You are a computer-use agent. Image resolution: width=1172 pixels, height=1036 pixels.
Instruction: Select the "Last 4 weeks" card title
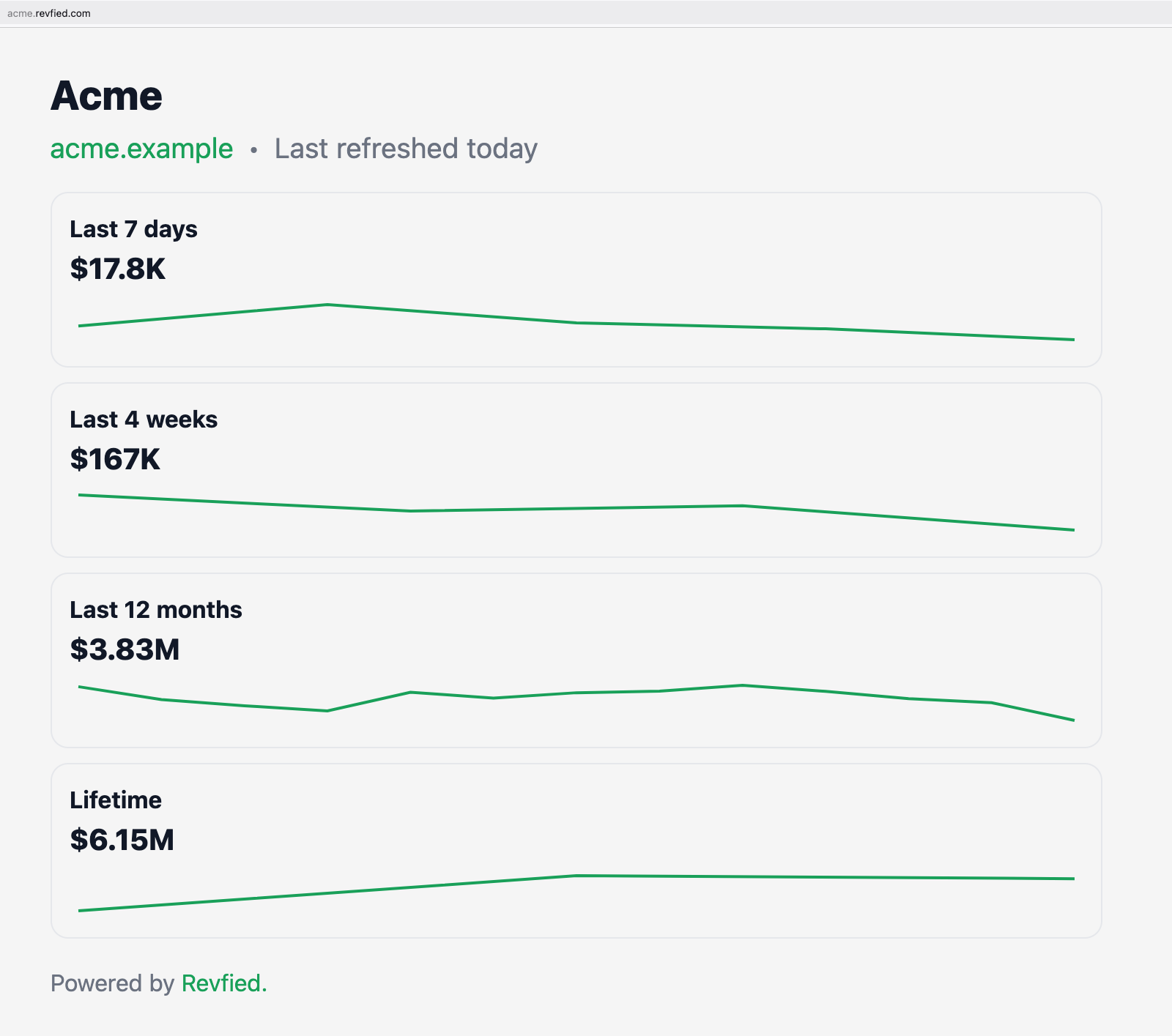(x=144, y=420)
